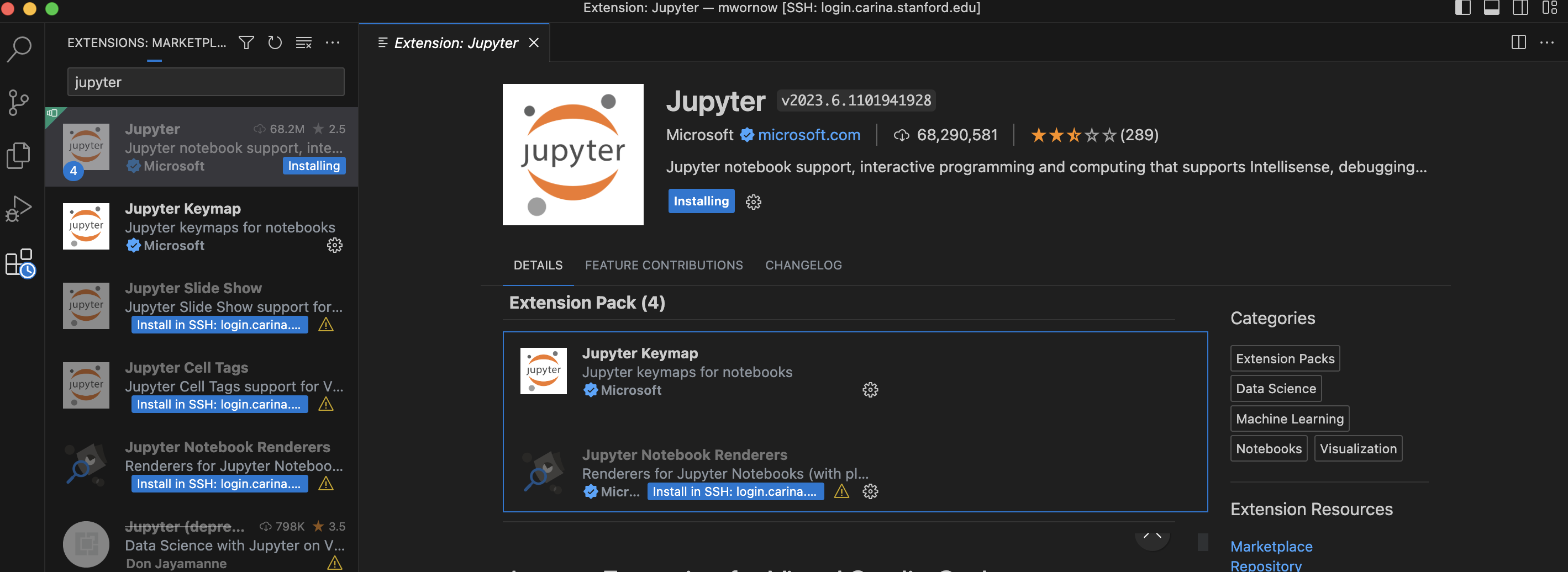
Task: Click warning icon beside Jupyter Slide Show
Action: [x=327, y=325]
